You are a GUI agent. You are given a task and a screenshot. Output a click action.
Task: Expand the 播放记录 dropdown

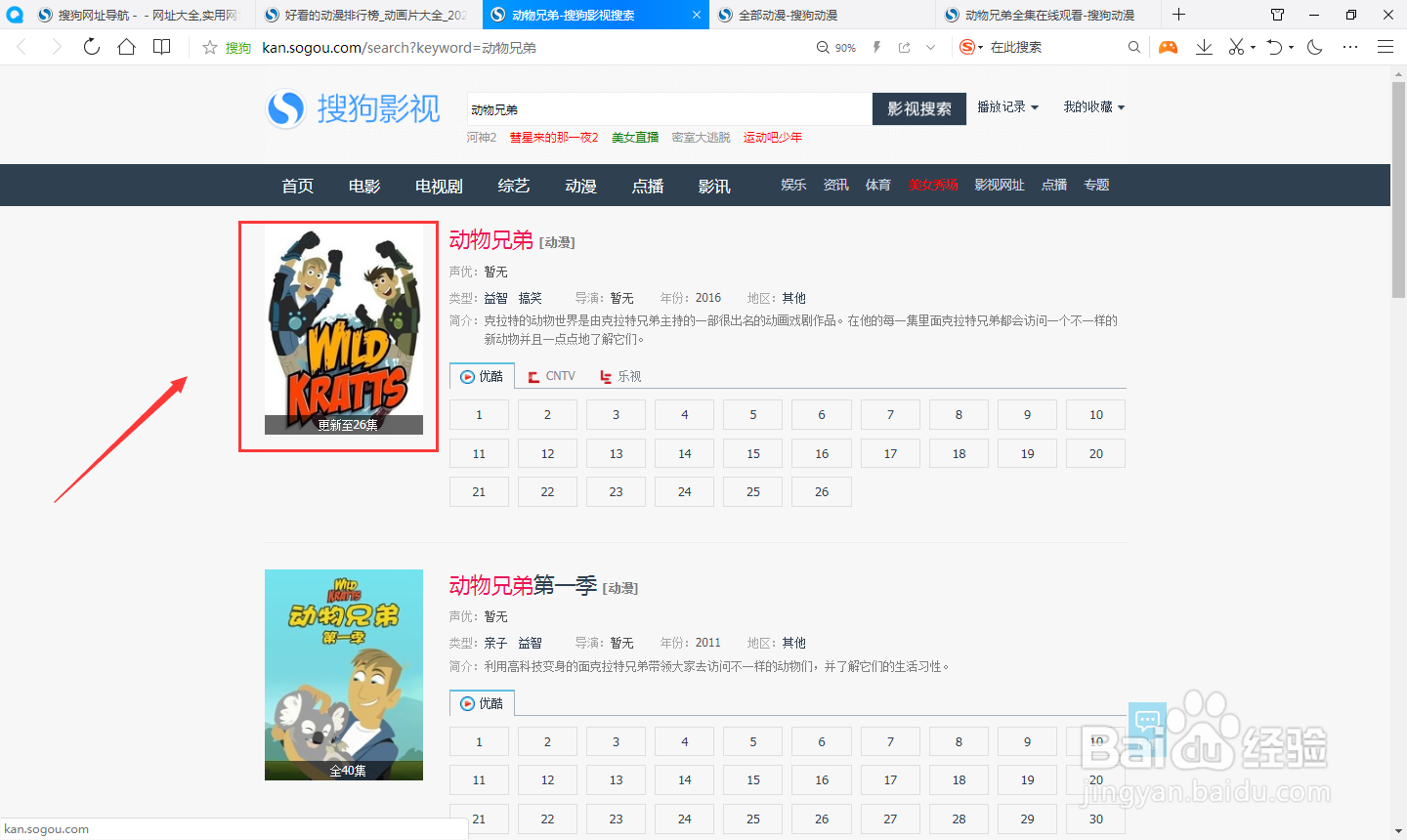(1008, 106)
